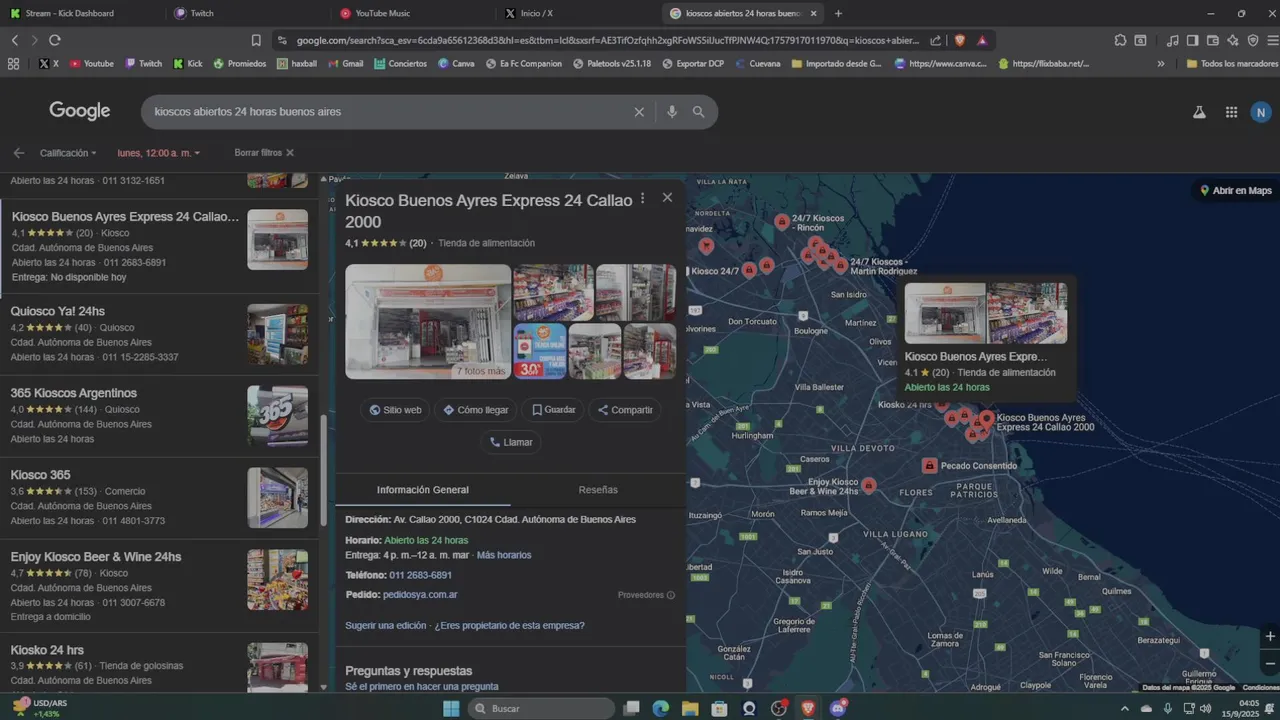This screenshot has width=1280, height=720.
Task: Bookmark this page icon in address bar
Action: (x=256, y=40)
